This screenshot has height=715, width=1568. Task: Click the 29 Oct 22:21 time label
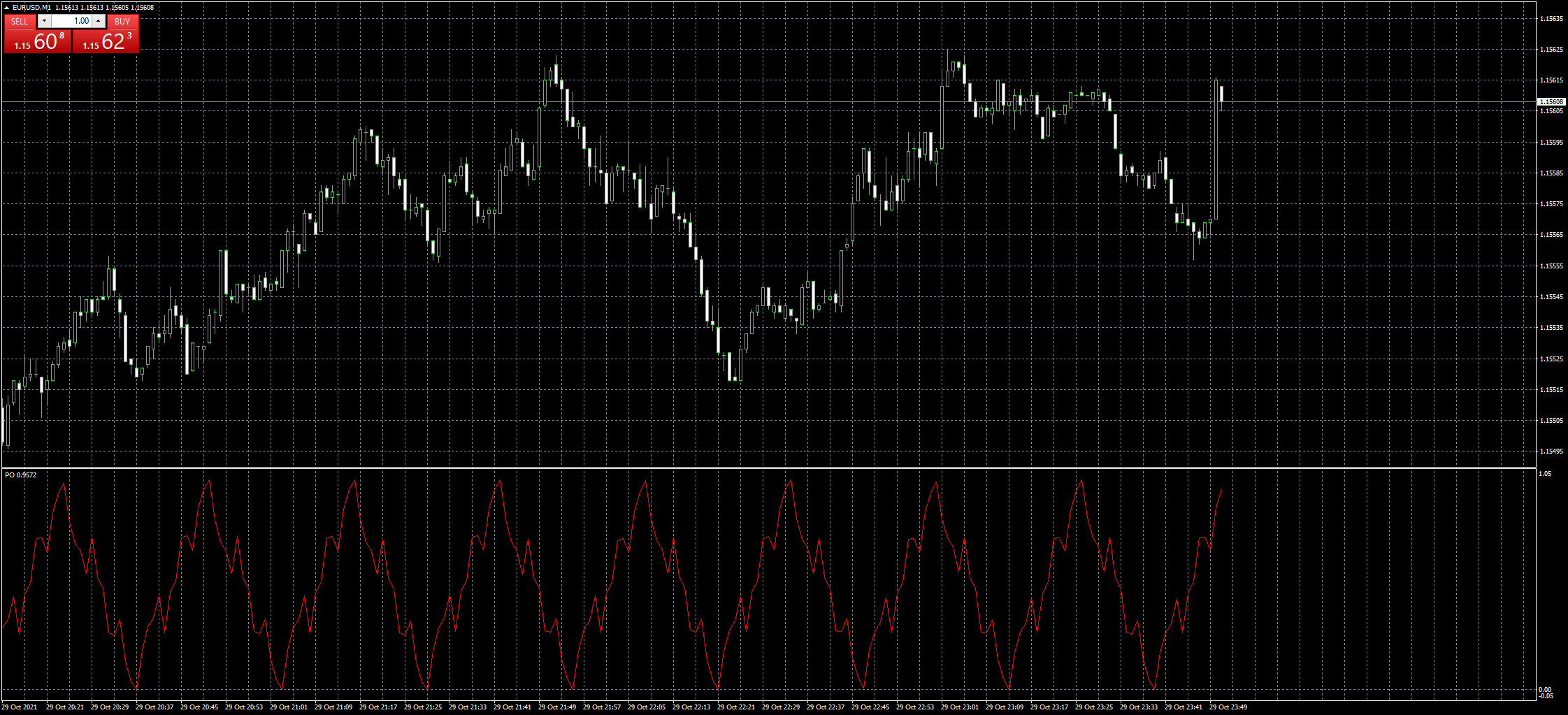coord(736,707)
